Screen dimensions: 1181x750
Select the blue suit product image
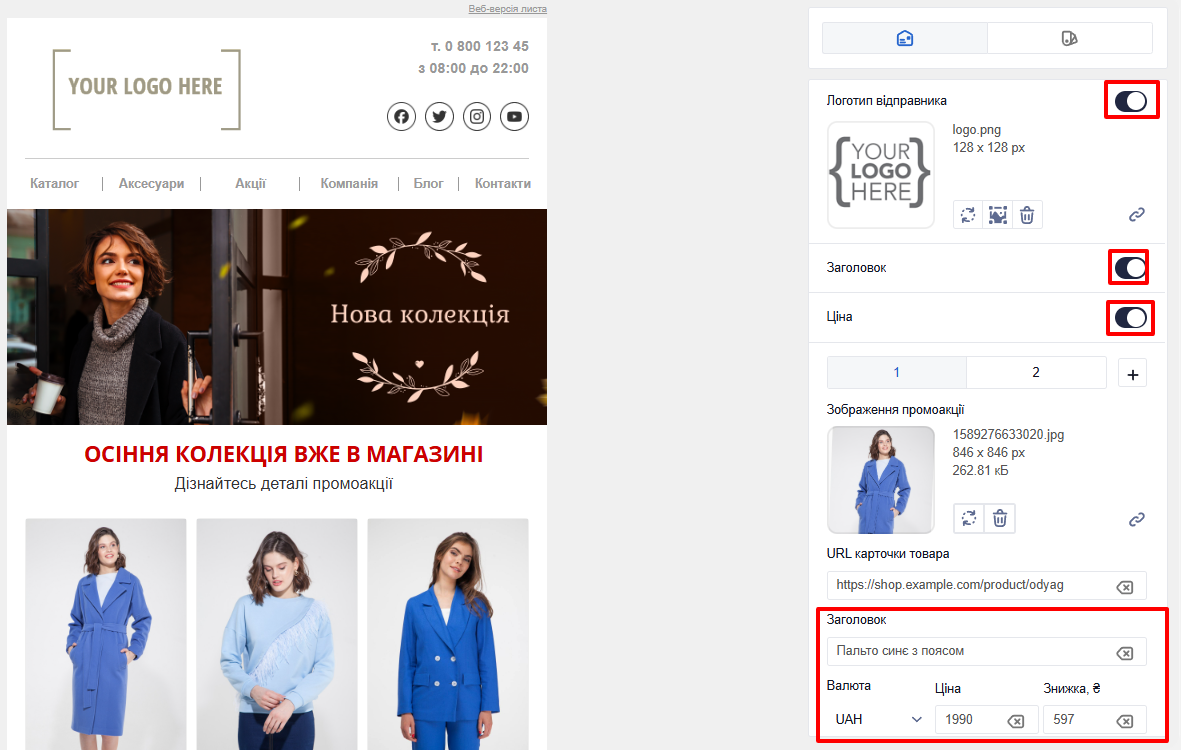click(x=448, y=633)
